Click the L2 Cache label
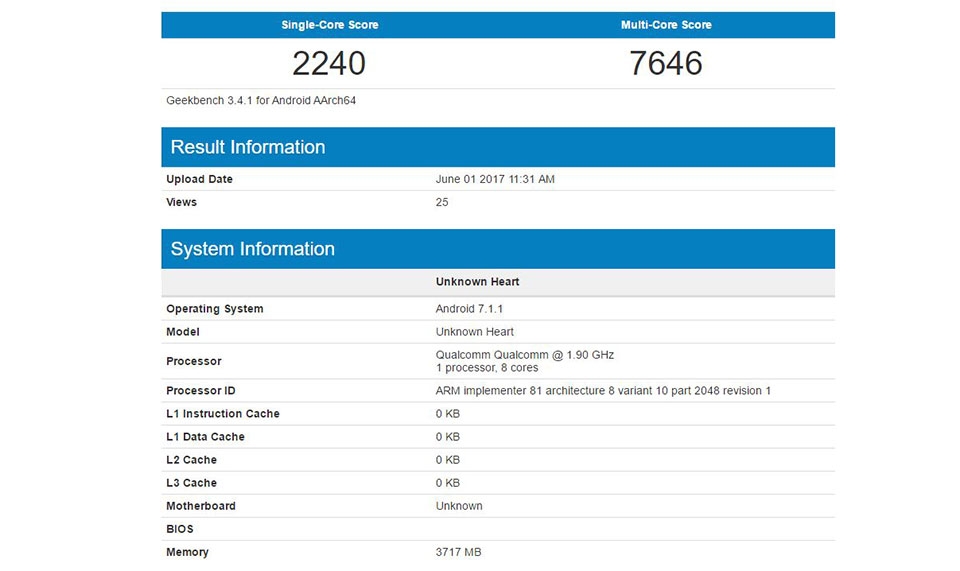 click(x=191, y=460)
